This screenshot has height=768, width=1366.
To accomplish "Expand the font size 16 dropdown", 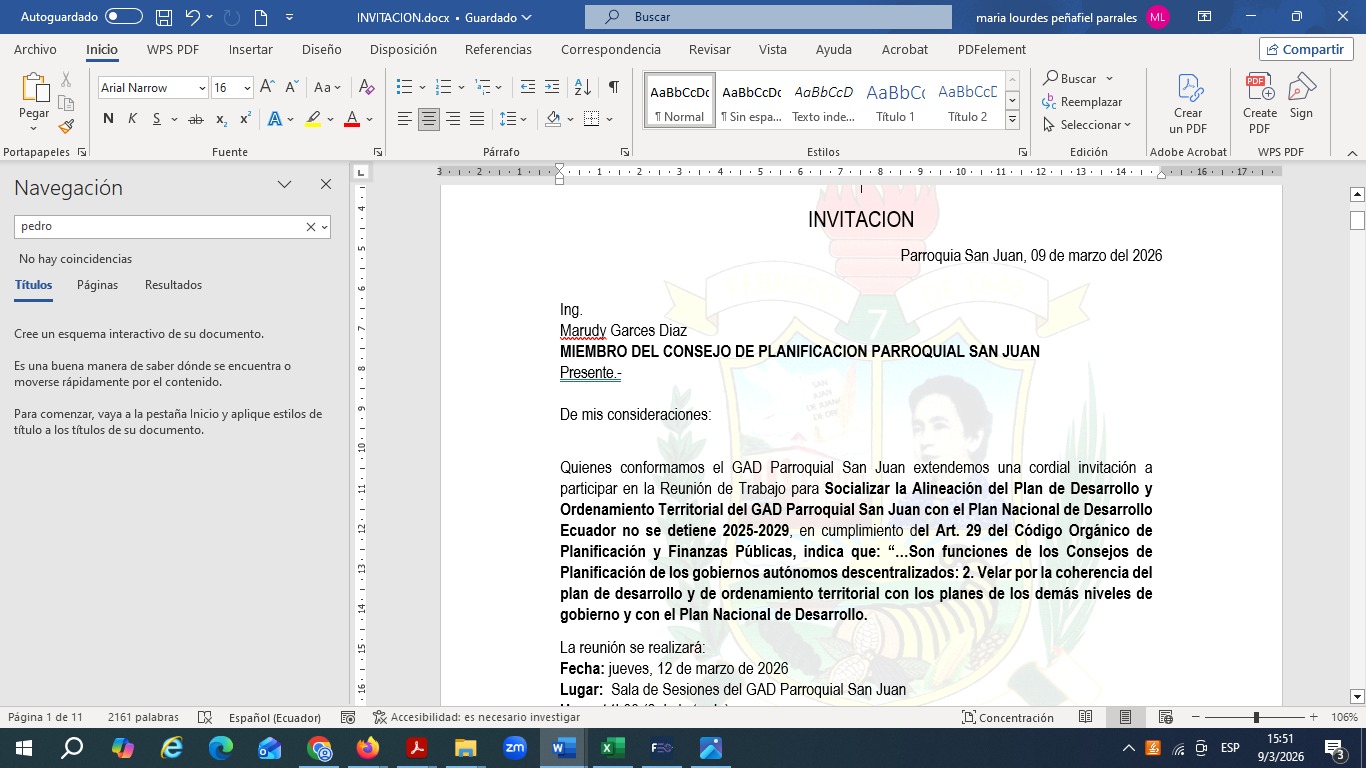I will (x=247, y=88).
